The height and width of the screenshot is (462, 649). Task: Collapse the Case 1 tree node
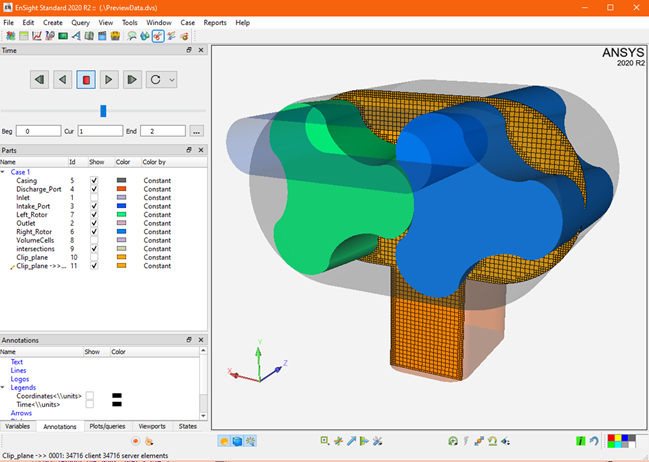(x=3, y=172)
